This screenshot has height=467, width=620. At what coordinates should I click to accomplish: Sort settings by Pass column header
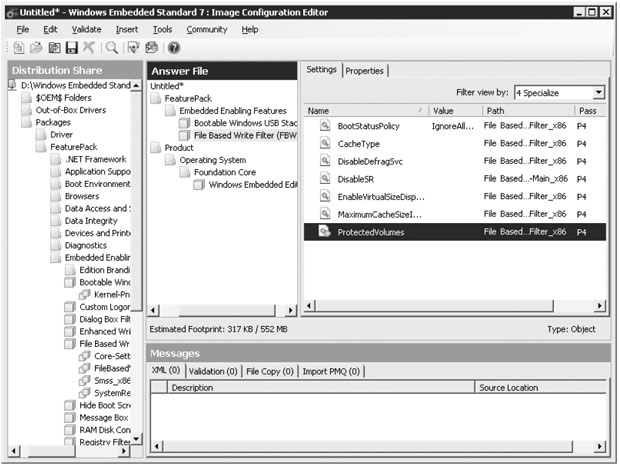pos(590,111)
